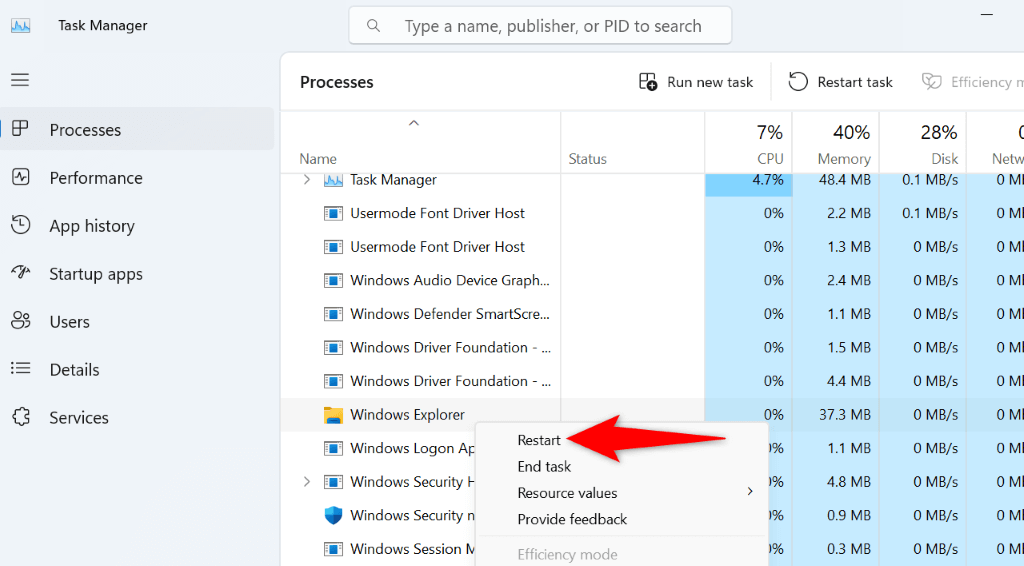Open the App history icon
The height and width of the screenshot is (566, 1024).
click(21, 226)
